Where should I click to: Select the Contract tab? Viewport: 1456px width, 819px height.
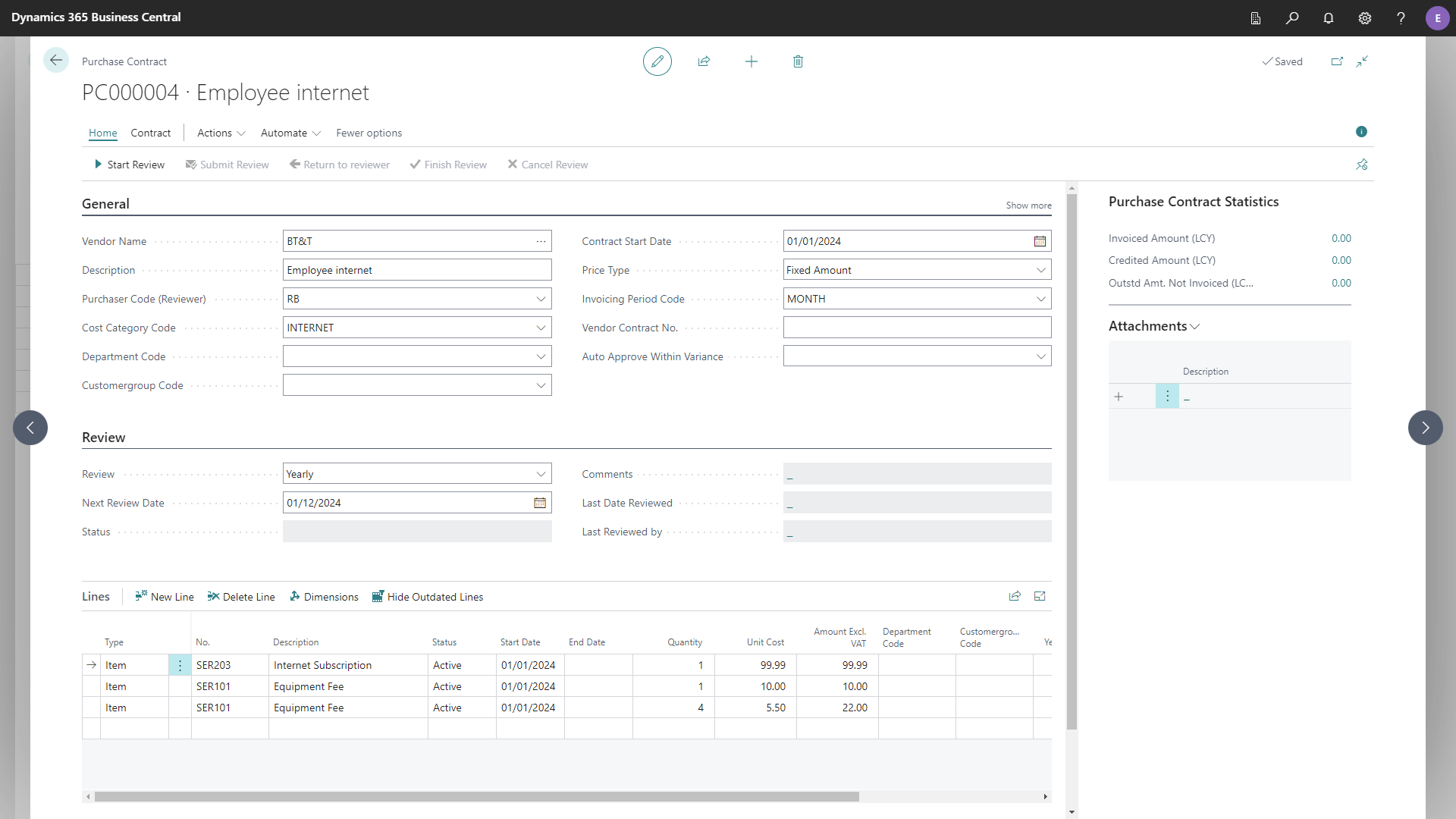tap(151, 133)
